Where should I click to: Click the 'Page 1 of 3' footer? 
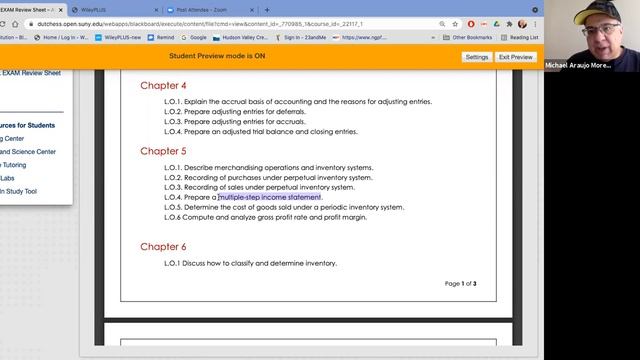pos(460,283)
